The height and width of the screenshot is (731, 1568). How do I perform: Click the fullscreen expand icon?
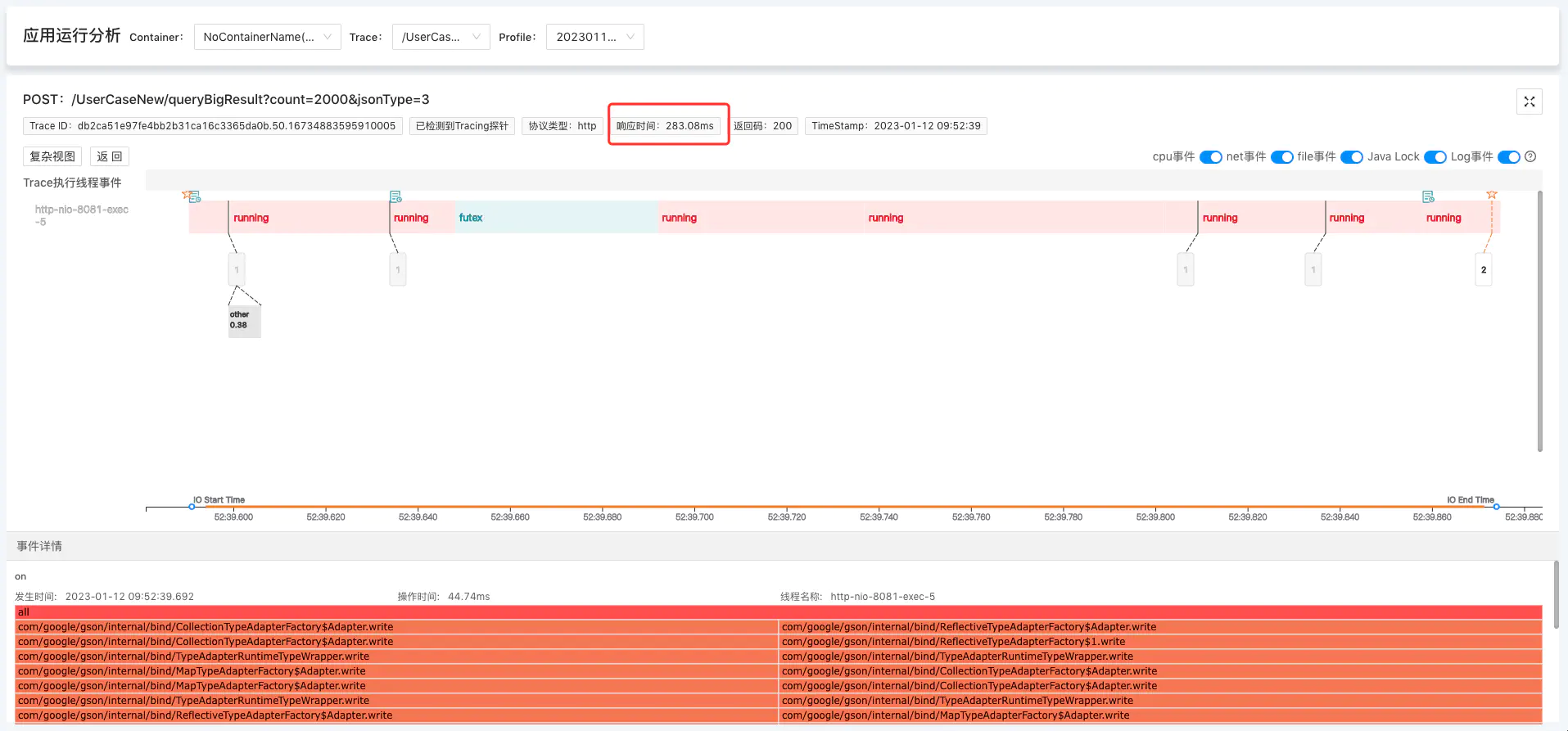coord(1529,102)
